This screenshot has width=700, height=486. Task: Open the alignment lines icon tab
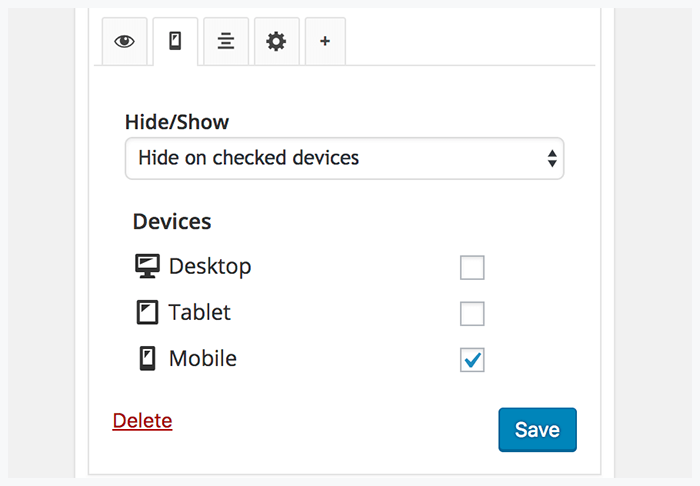point(226,42)
